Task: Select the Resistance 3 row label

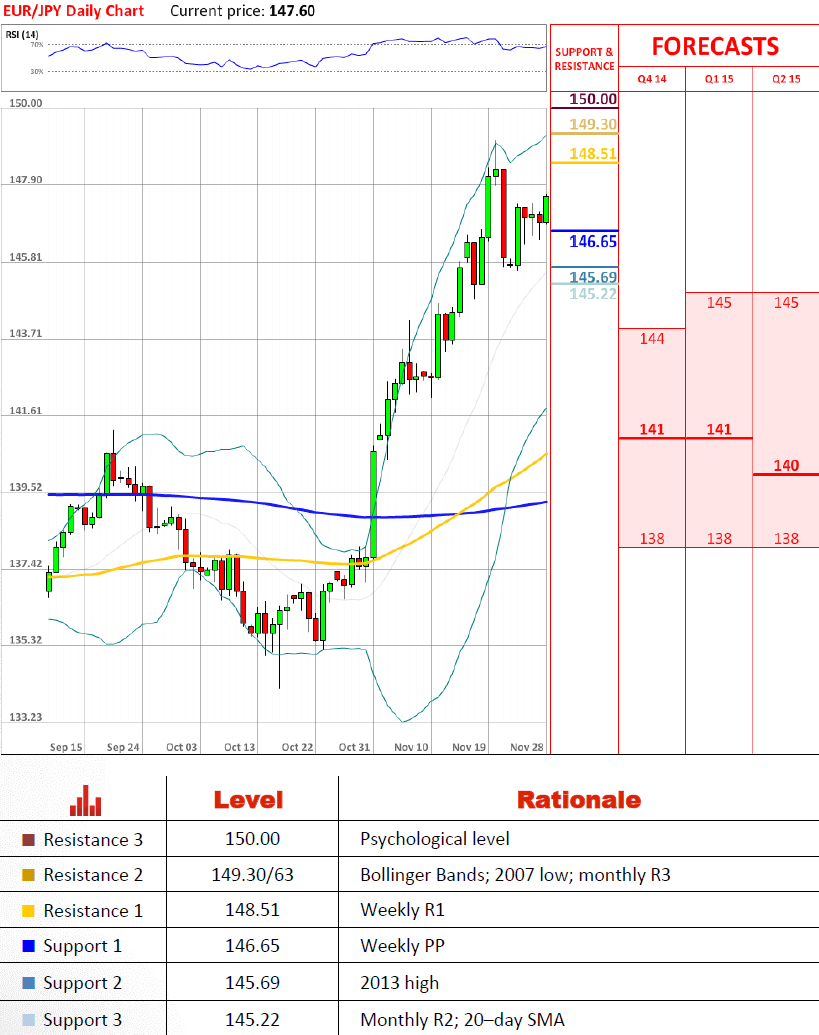Action: point(93,840)
